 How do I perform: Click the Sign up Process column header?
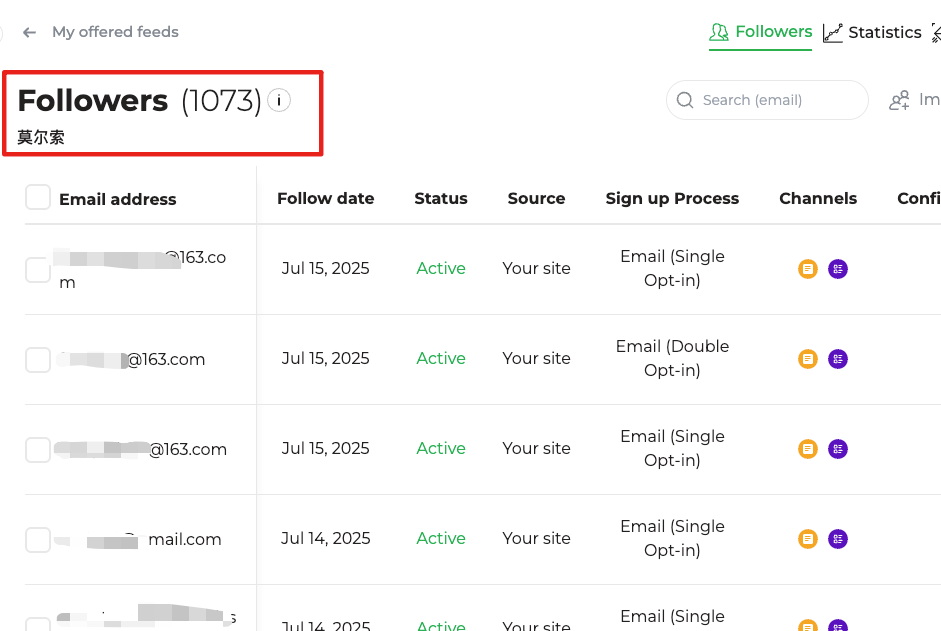pyautogui.click(x=672, y=198)
